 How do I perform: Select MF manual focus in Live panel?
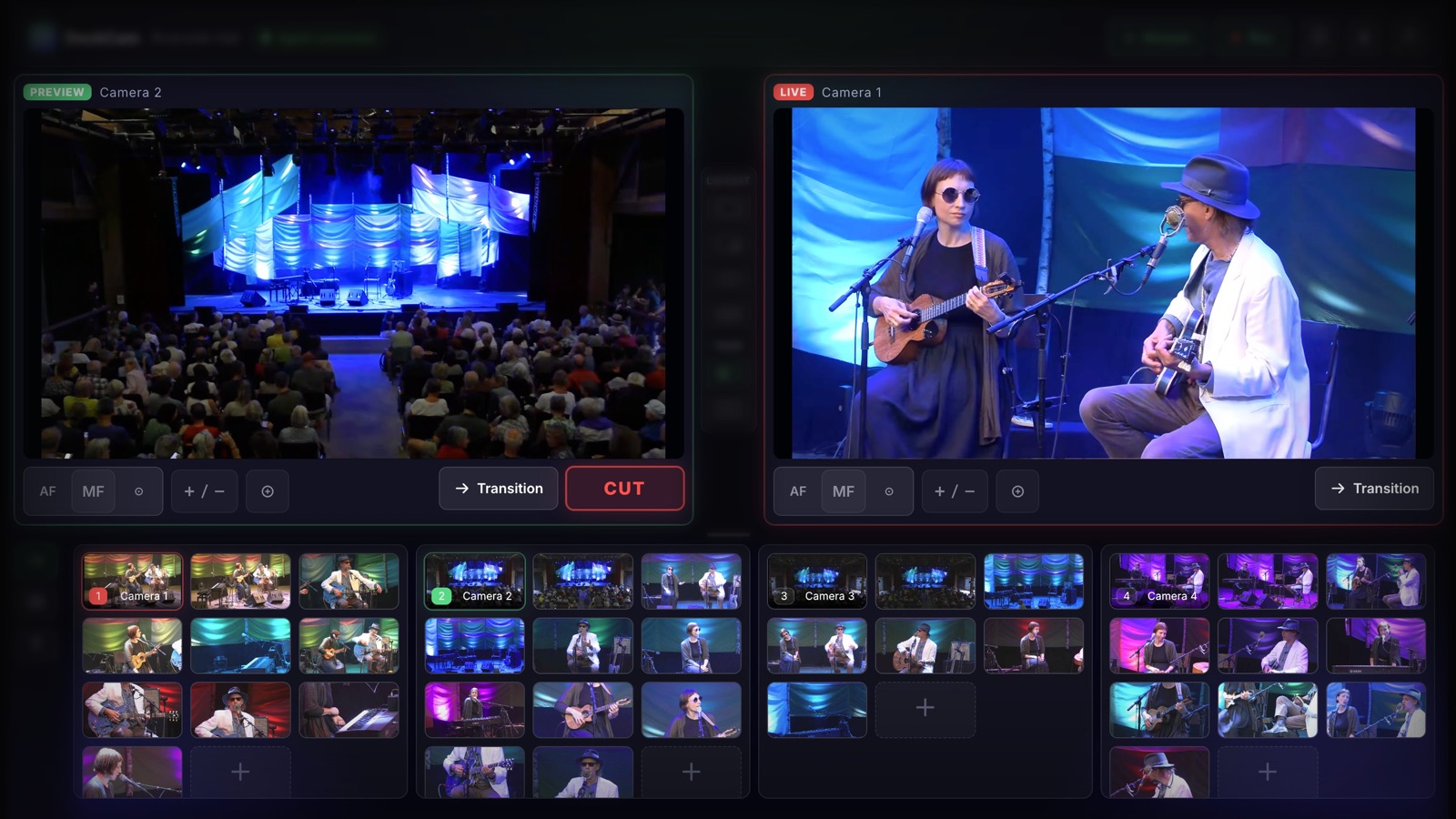tap(844, 491)
